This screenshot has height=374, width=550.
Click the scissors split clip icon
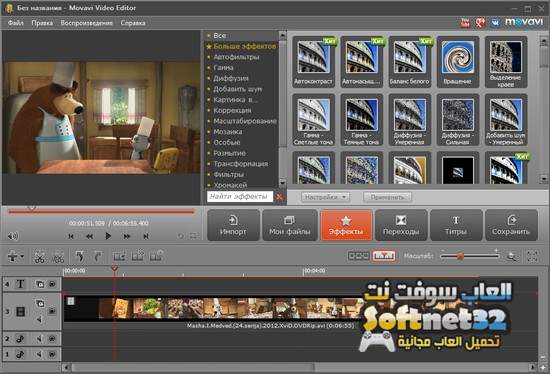coord(40,256)
